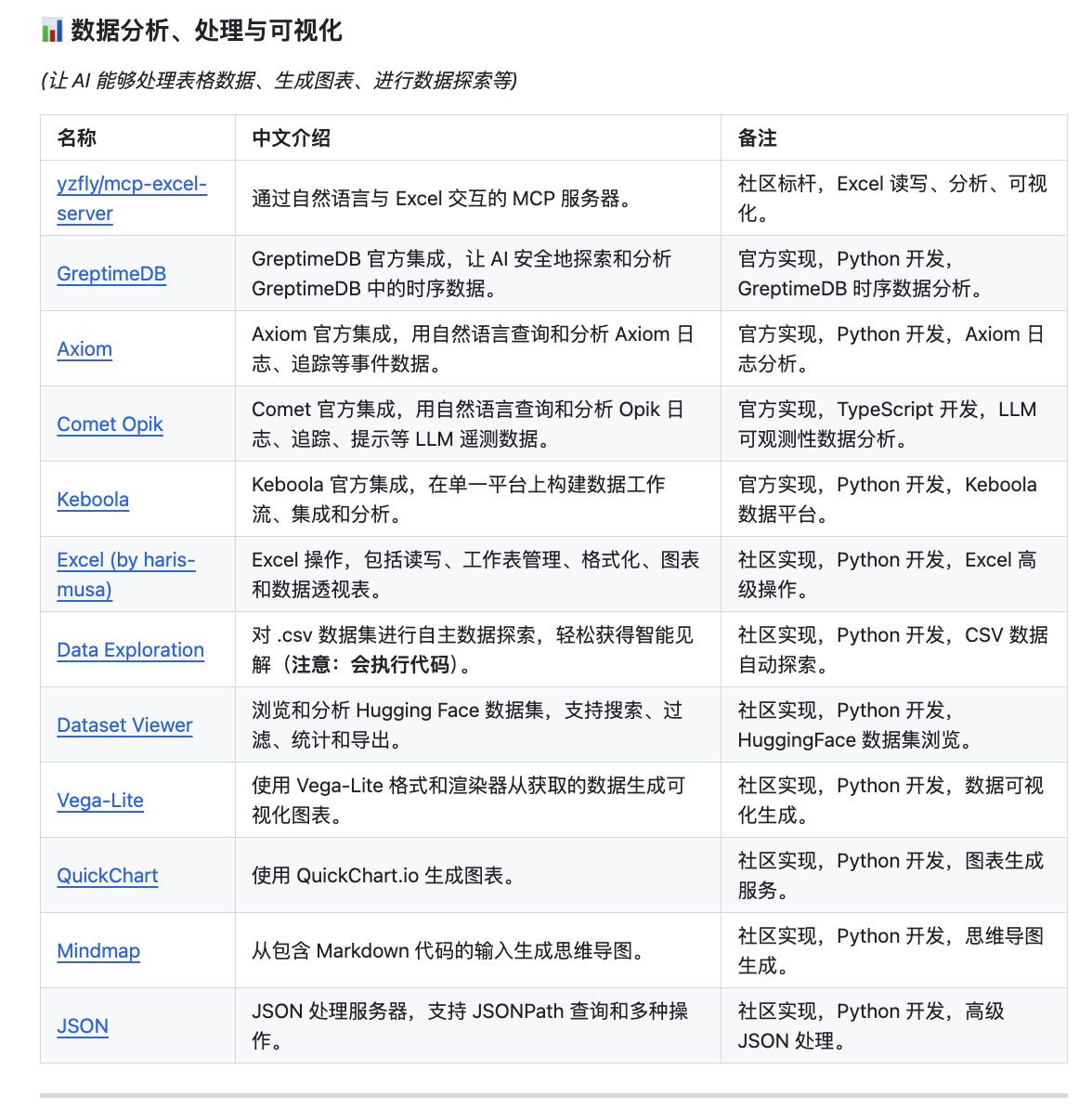This screenshot has height=1109, width=1092.
Task: Click note 数据可视化生成
Action: (x=890, y=800)
